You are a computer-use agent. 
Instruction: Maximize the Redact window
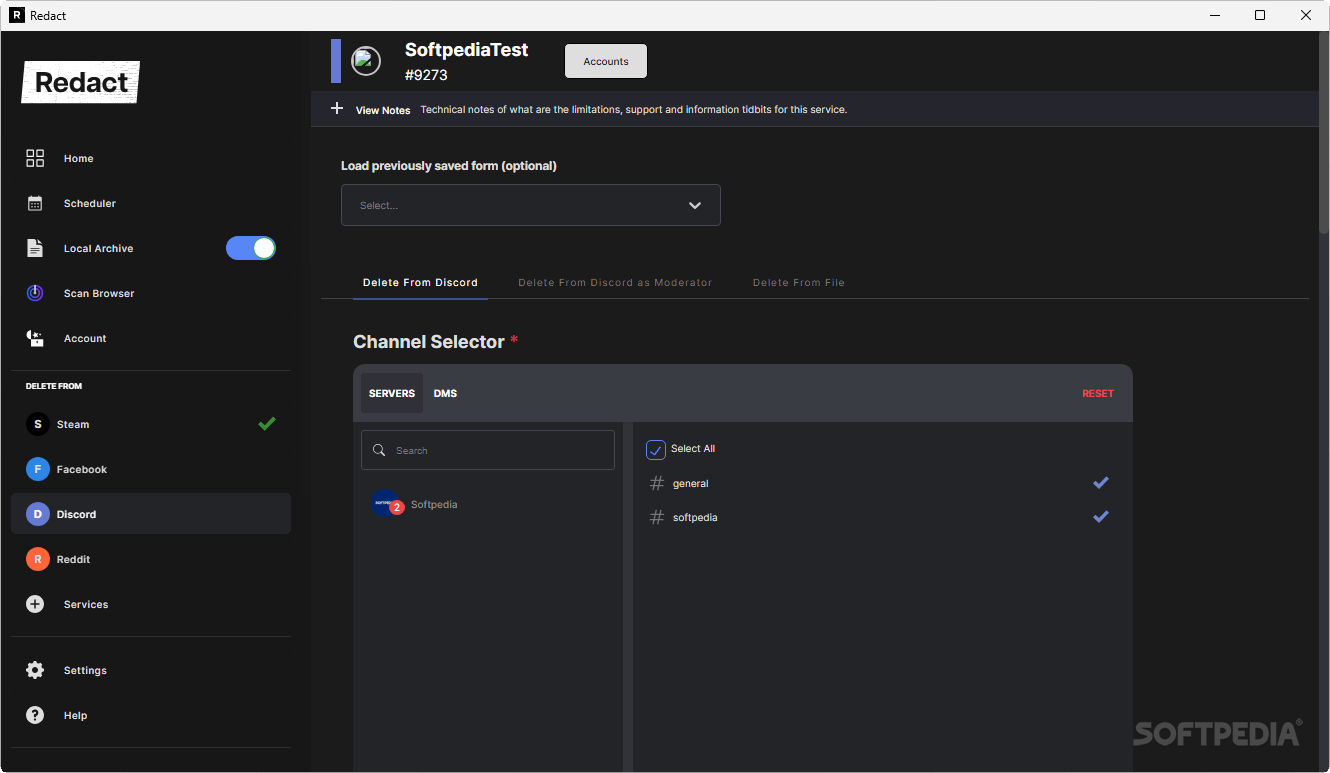(x=1260, y=15)
